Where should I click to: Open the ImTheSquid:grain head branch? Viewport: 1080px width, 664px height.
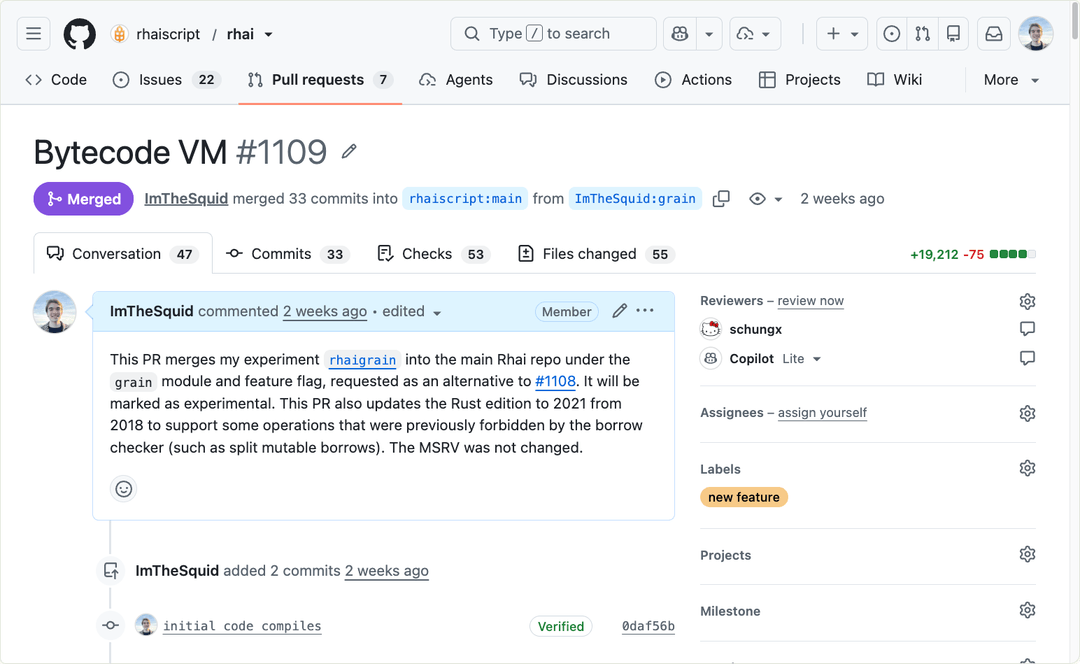coord(635,198)
